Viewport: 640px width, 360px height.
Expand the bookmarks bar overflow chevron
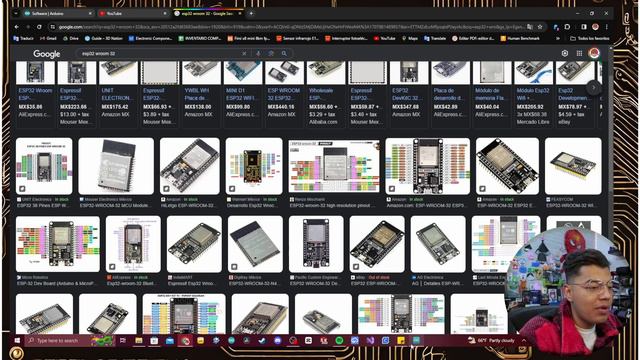tap(558, 38)
